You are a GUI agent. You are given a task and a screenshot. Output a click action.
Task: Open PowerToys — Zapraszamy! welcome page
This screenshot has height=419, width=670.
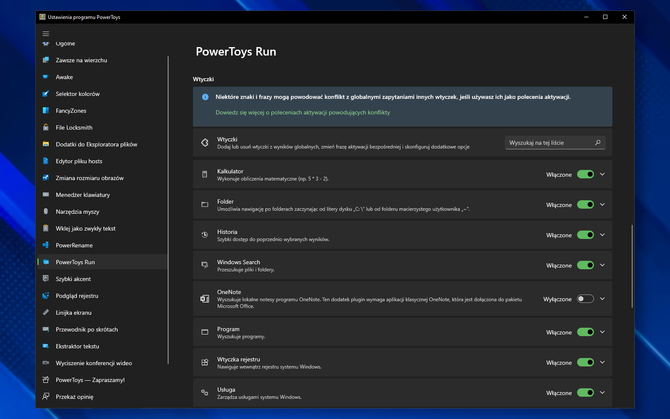103,380
